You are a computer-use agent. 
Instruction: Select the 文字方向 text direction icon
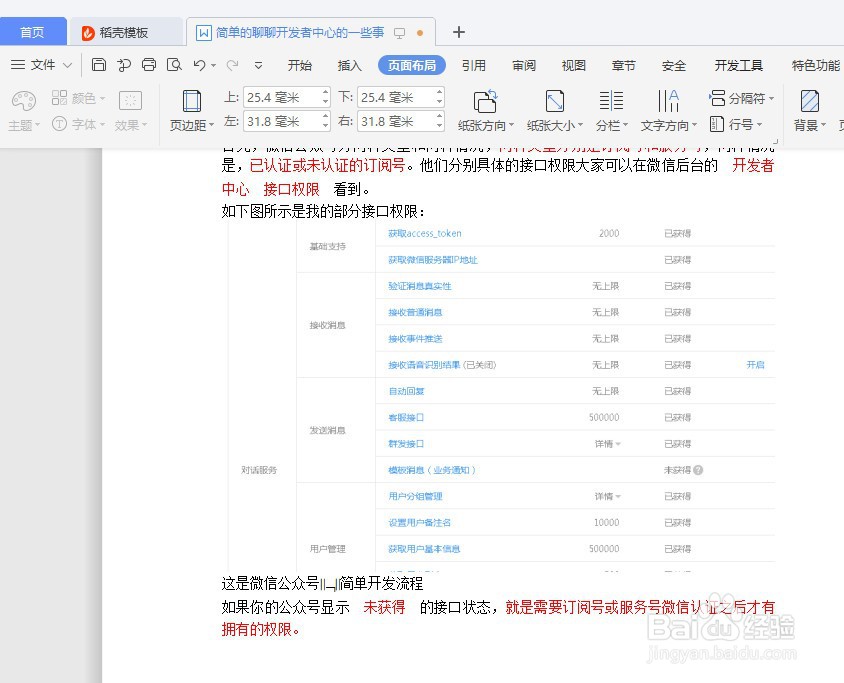pos(668,103)
